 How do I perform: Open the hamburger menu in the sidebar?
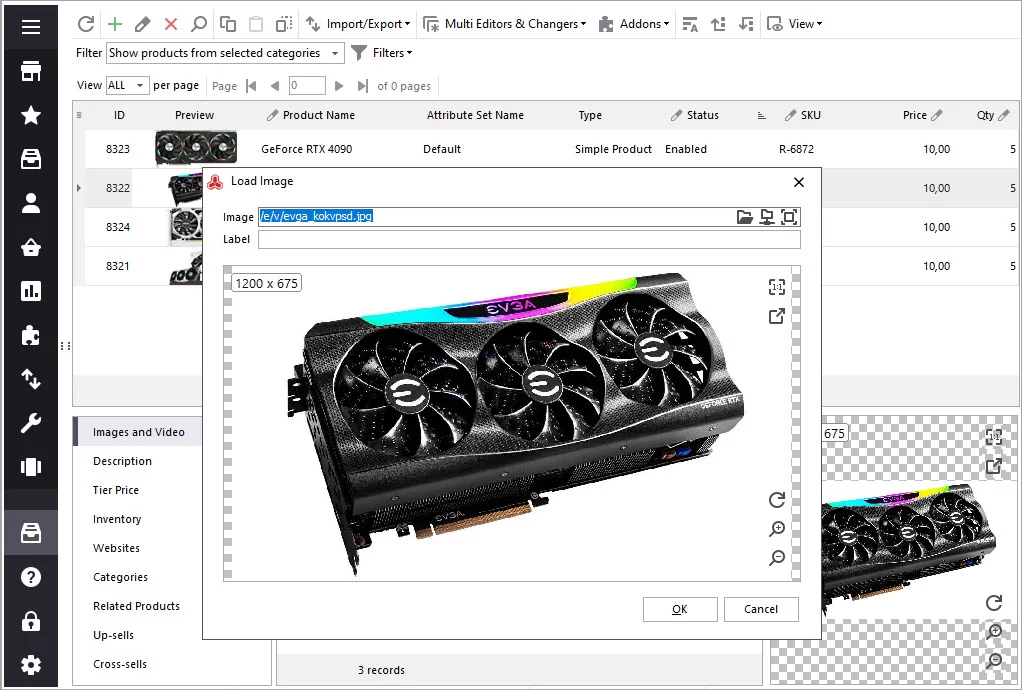[31, 27]
